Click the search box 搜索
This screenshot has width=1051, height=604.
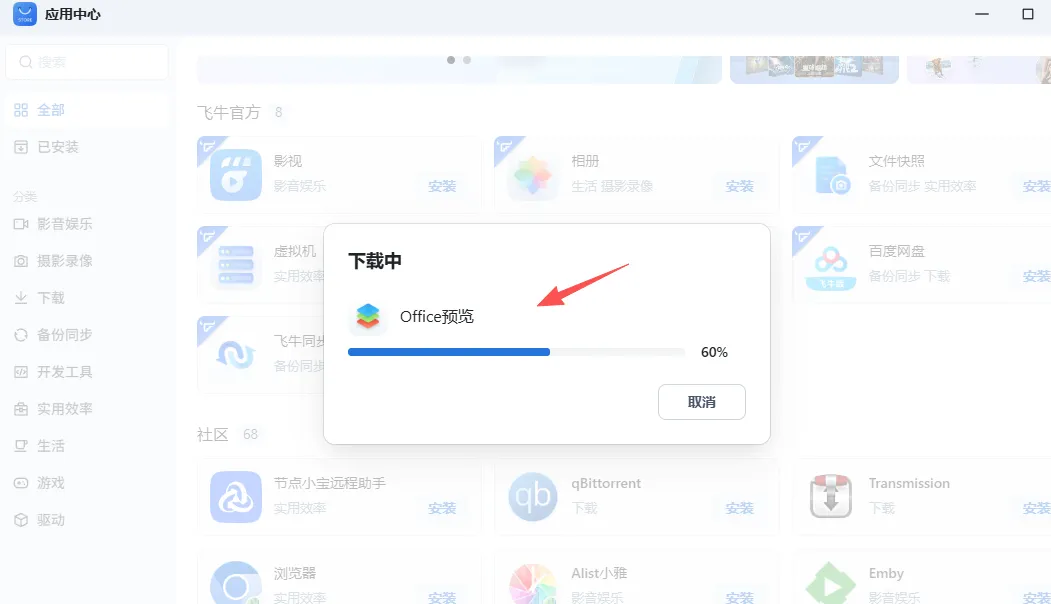pyautogui.click(x=87, y=62)
